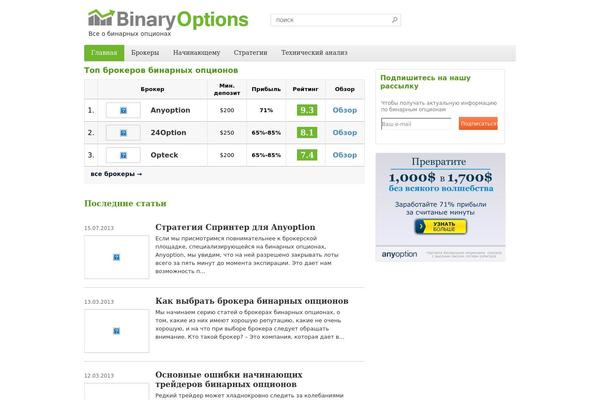
Task: Click the Превратите 1,000$ в 1,700$ banner text
Action: click(x=440, y=175)
